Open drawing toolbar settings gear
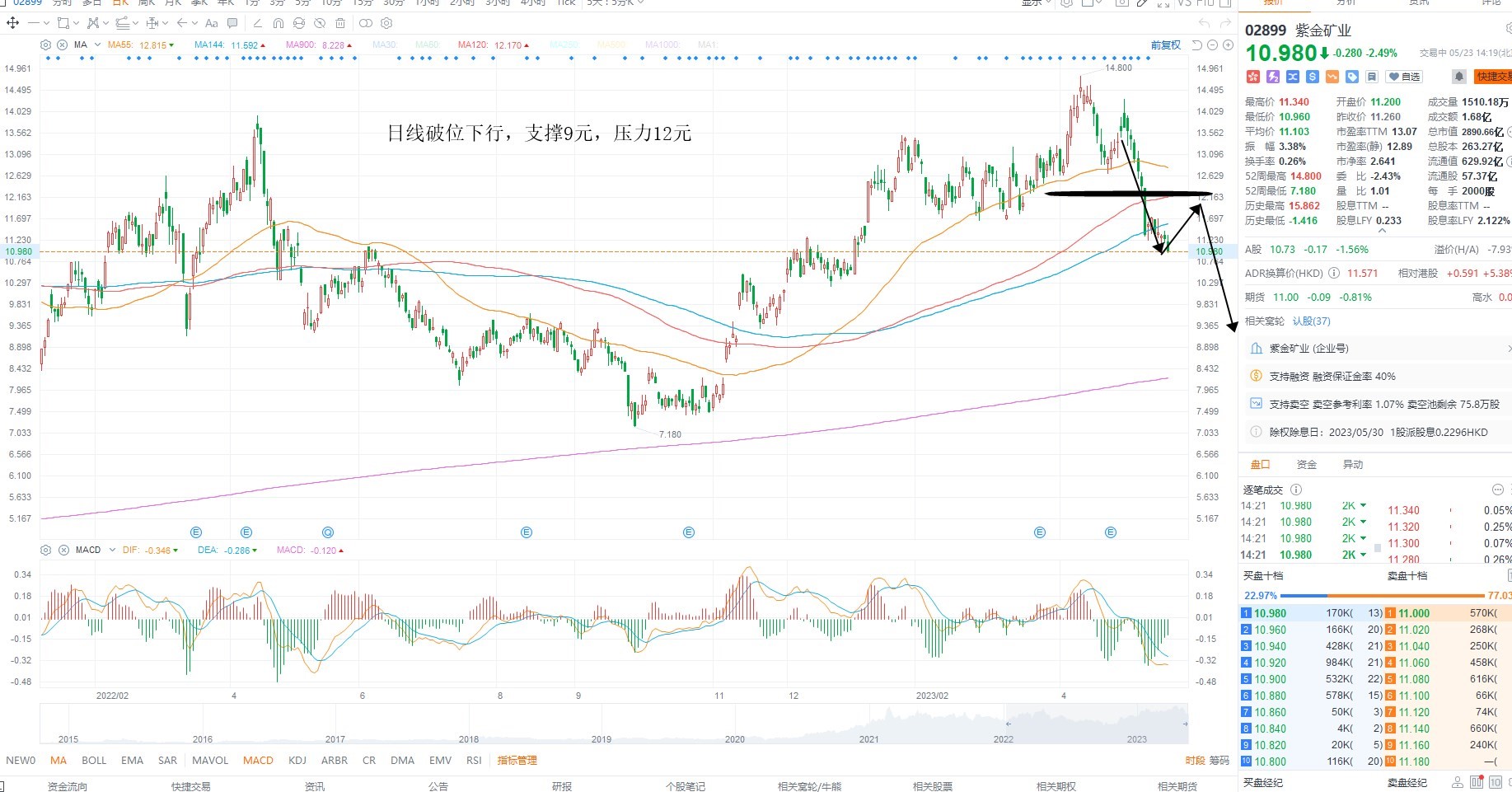The width and height of the screenshot is (1512, 792). (386, 23)
